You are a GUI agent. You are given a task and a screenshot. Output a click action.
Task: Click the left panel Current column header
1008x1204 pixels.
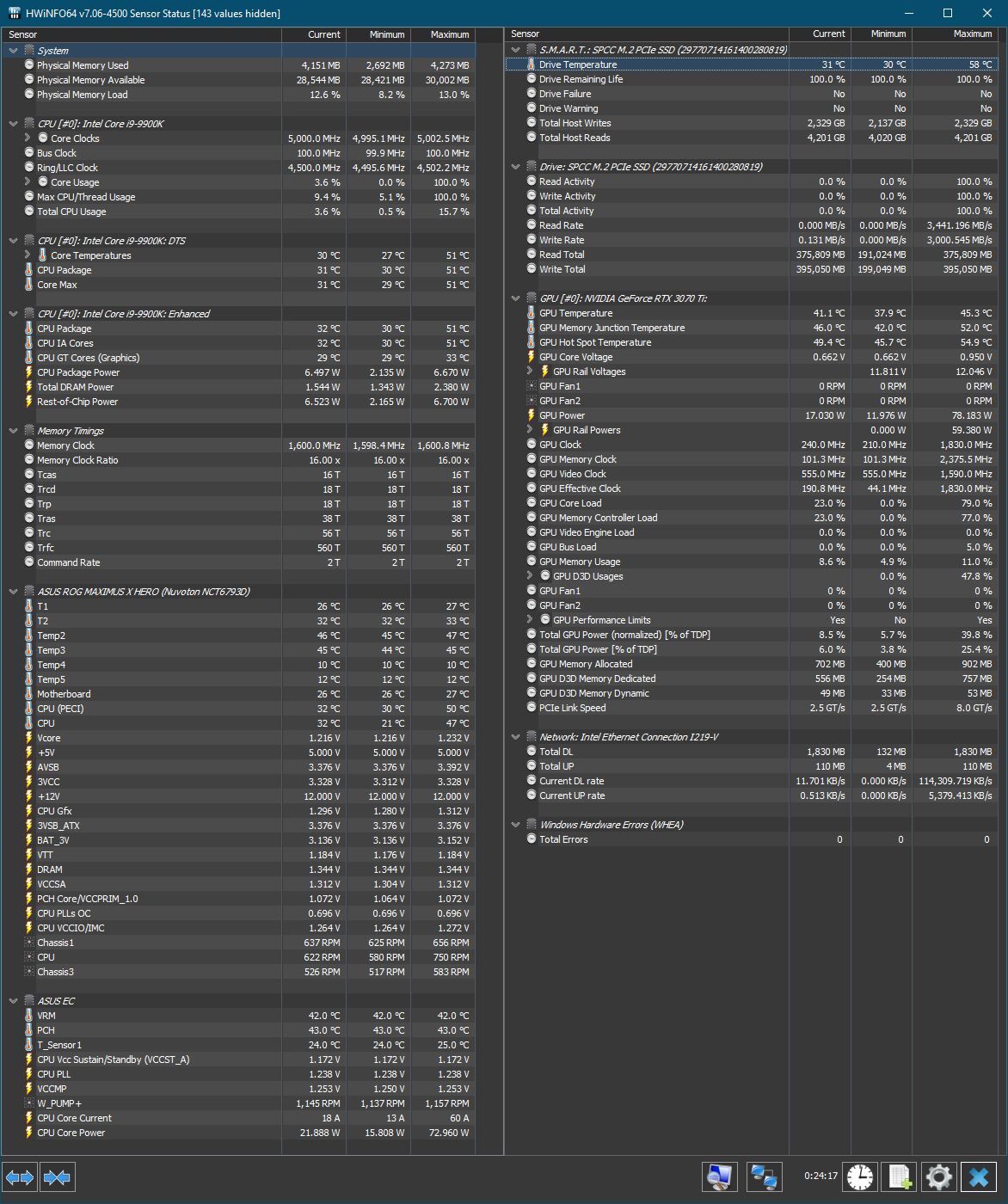(314, 34)
